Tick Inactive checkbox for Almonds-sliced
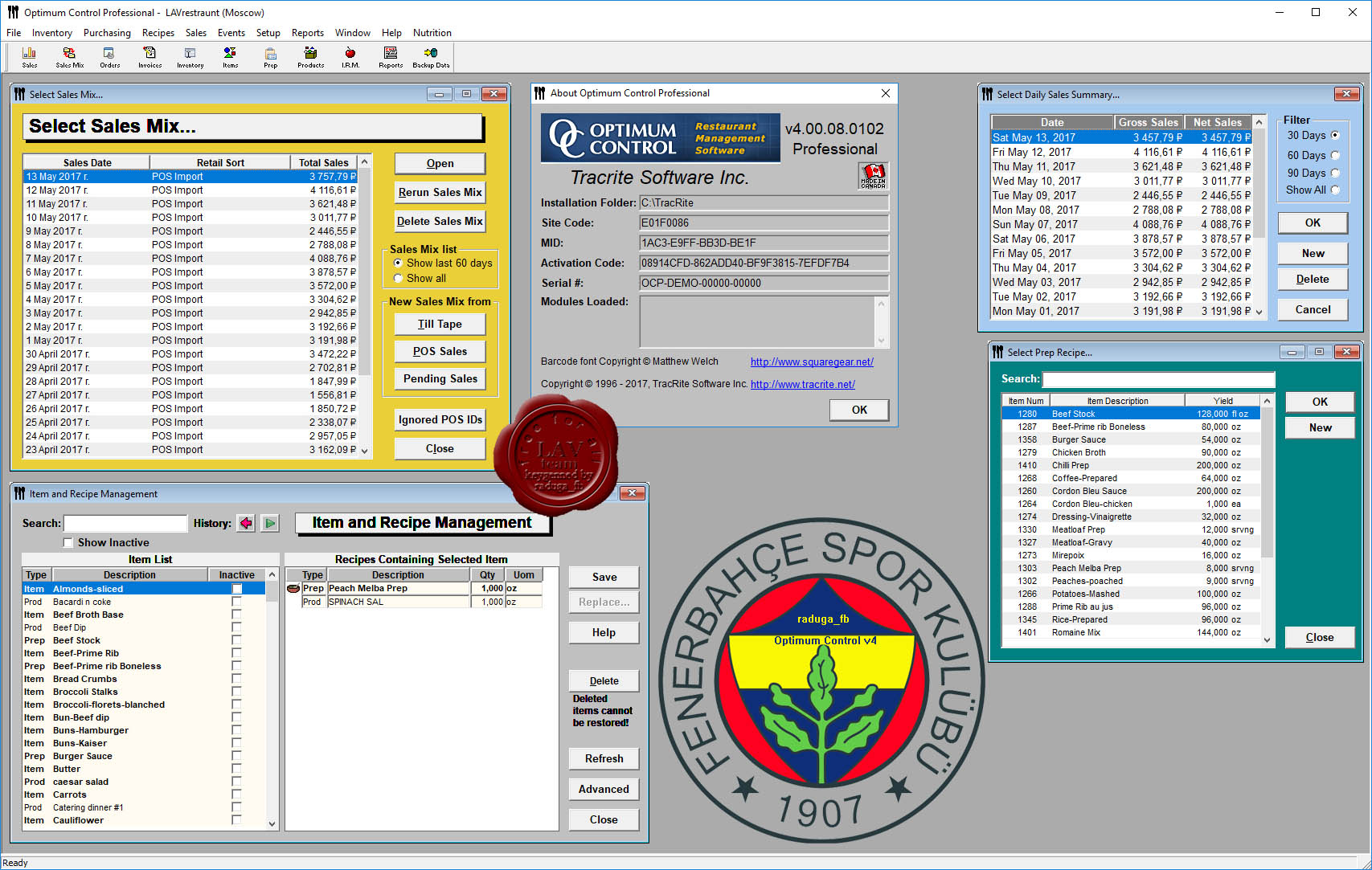 coord(236,589)
